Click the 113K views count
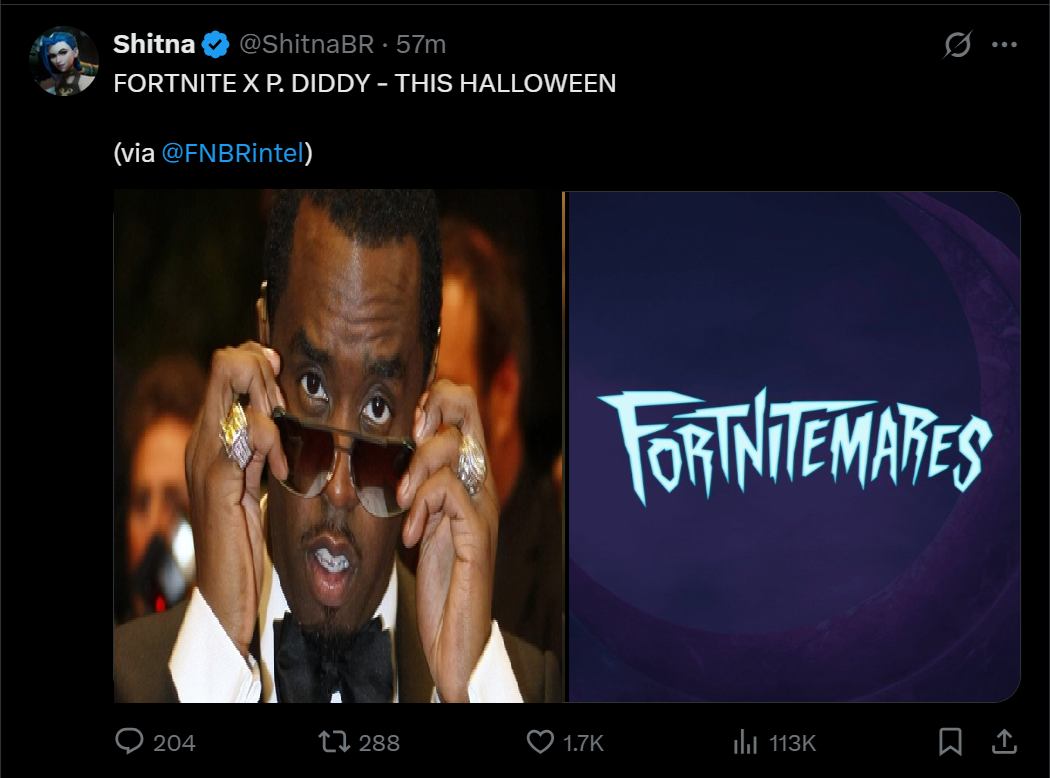Image resolution: width=1050 pixels, height=778 pixels. 792,743
